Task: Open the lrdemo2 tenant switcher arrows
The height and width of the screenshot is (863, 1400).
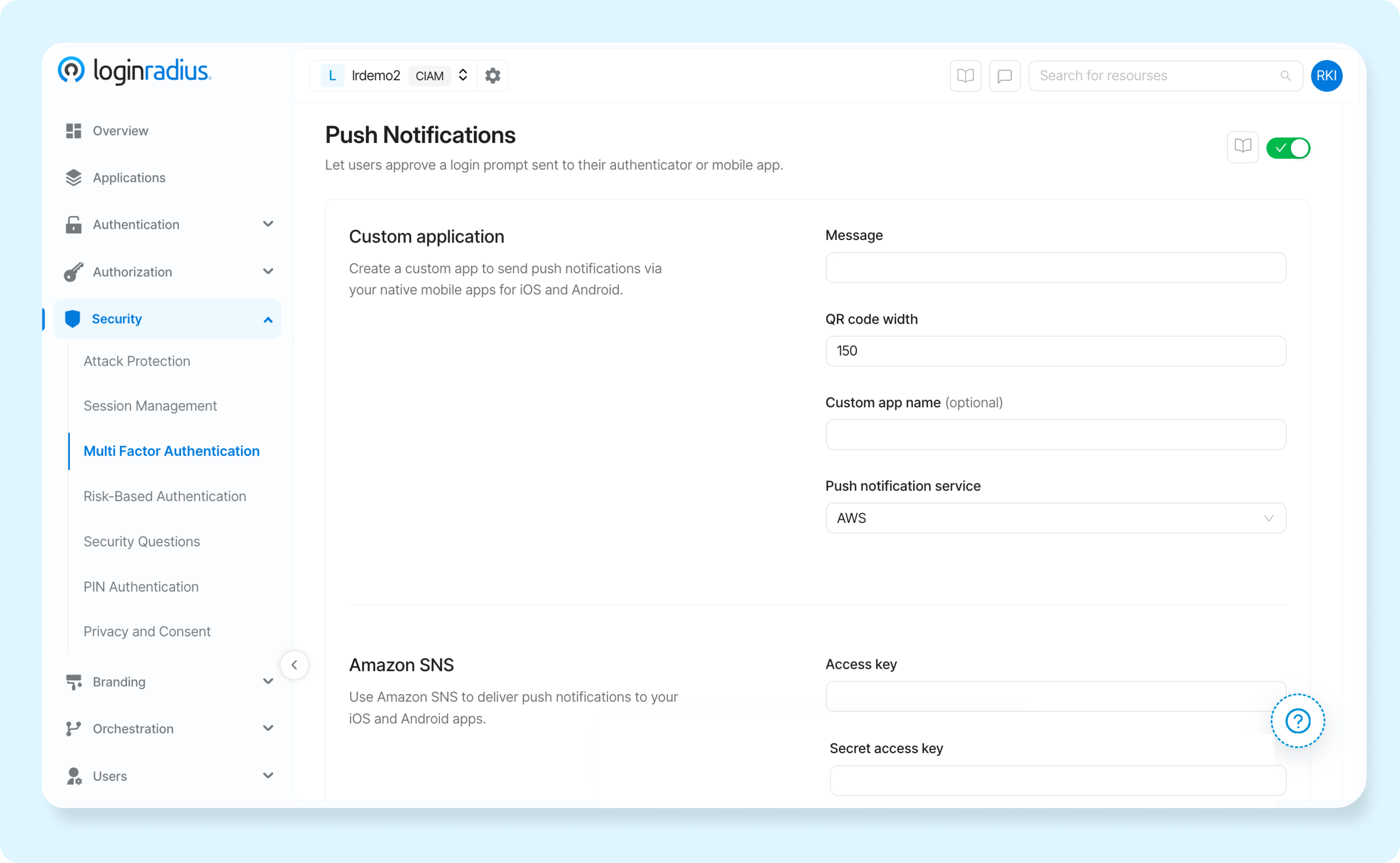Action: tap(463, 75)
